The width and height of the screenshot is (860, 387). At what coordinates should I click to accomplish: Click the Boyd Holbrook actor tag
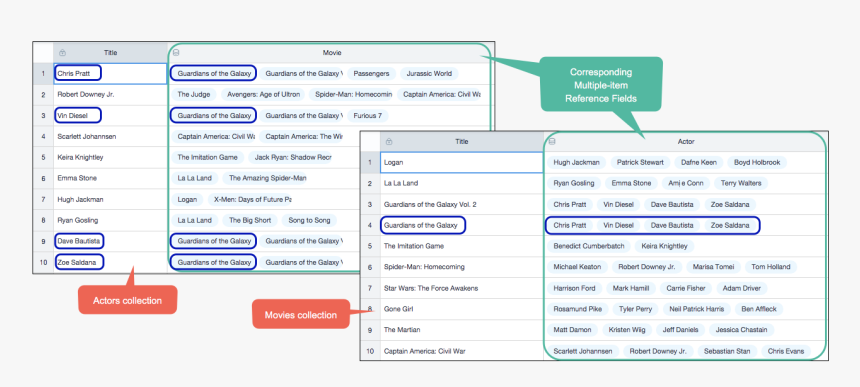click(x=757, y=162)
